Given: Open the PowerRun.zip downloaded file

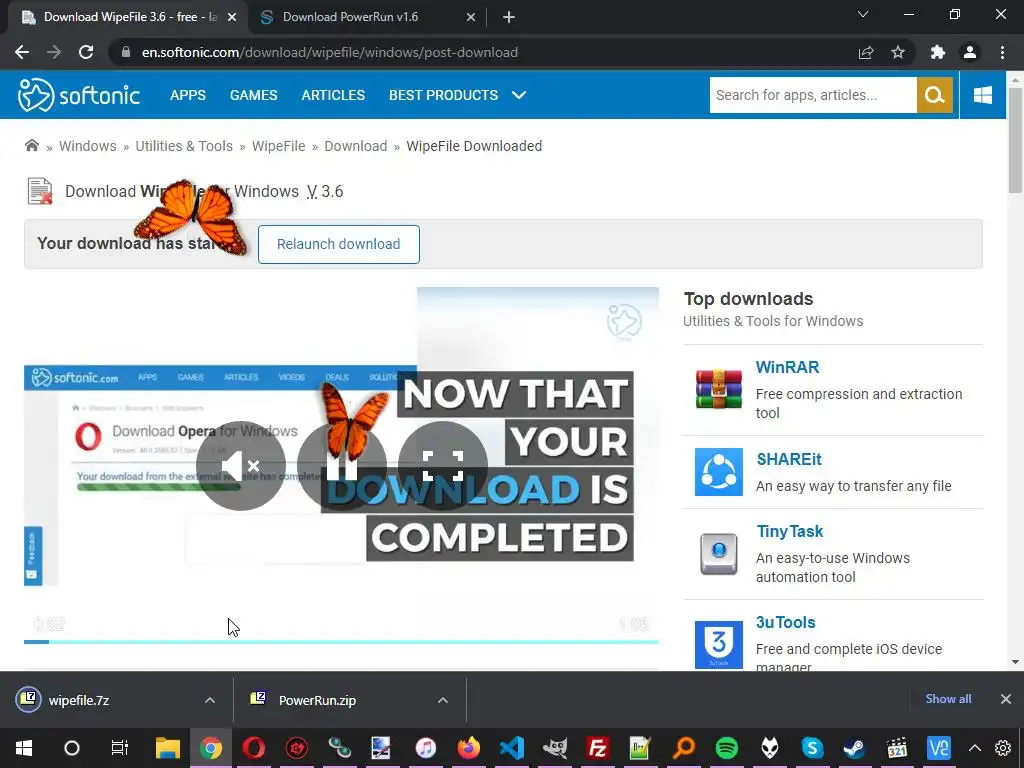Looking at the screenshot, I should (x=317, y=700).
